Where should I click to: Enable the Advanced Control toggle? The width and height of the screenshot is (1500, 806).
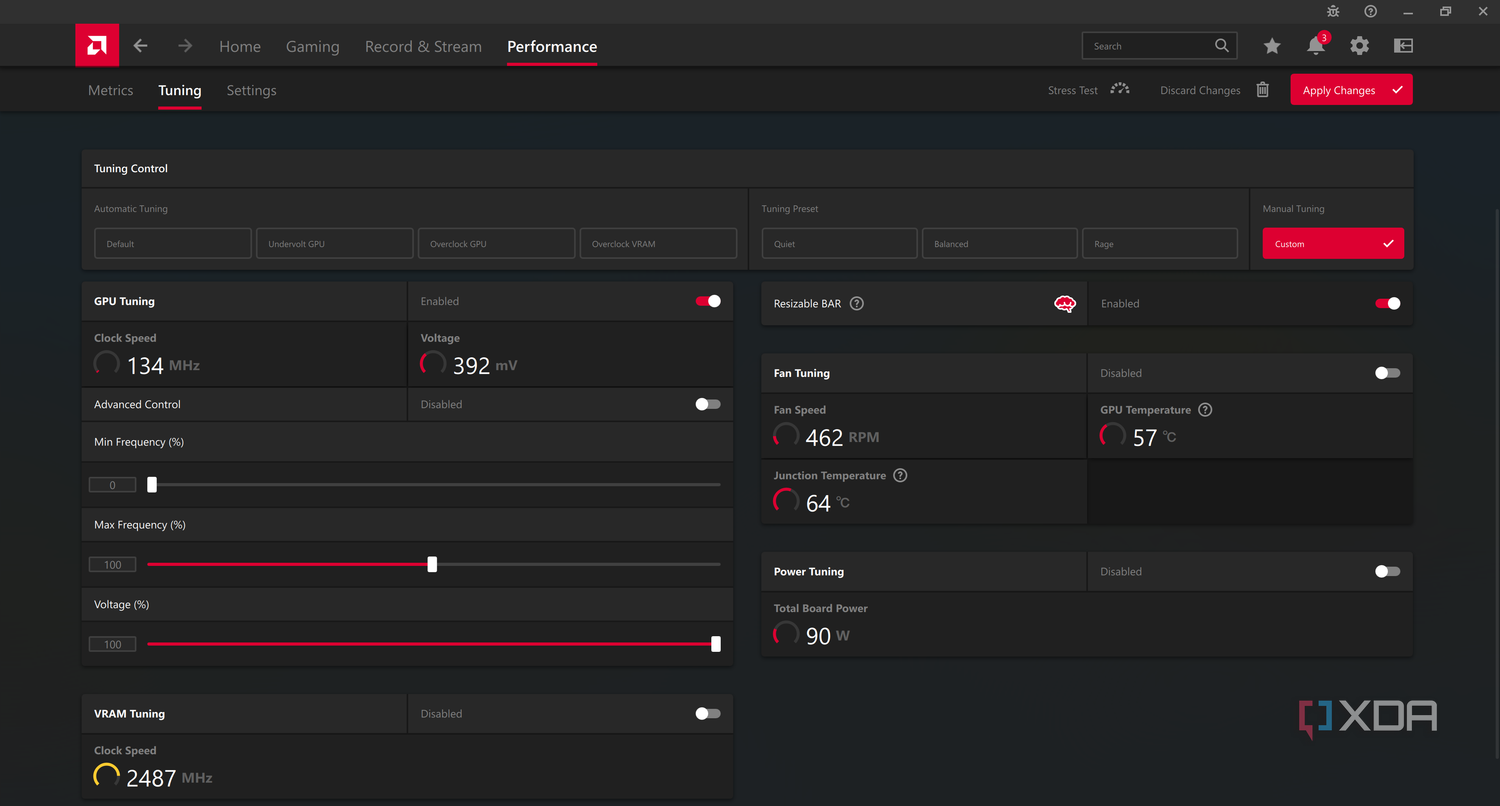[708, 404]
